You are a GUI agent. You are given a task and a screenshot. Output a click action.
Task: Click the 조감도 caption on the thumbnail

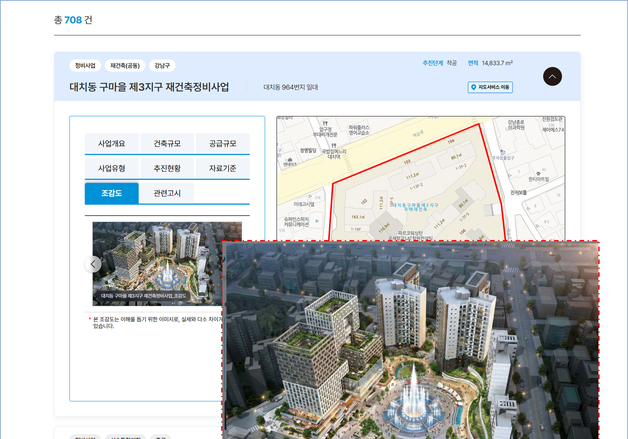pos(143,296)
